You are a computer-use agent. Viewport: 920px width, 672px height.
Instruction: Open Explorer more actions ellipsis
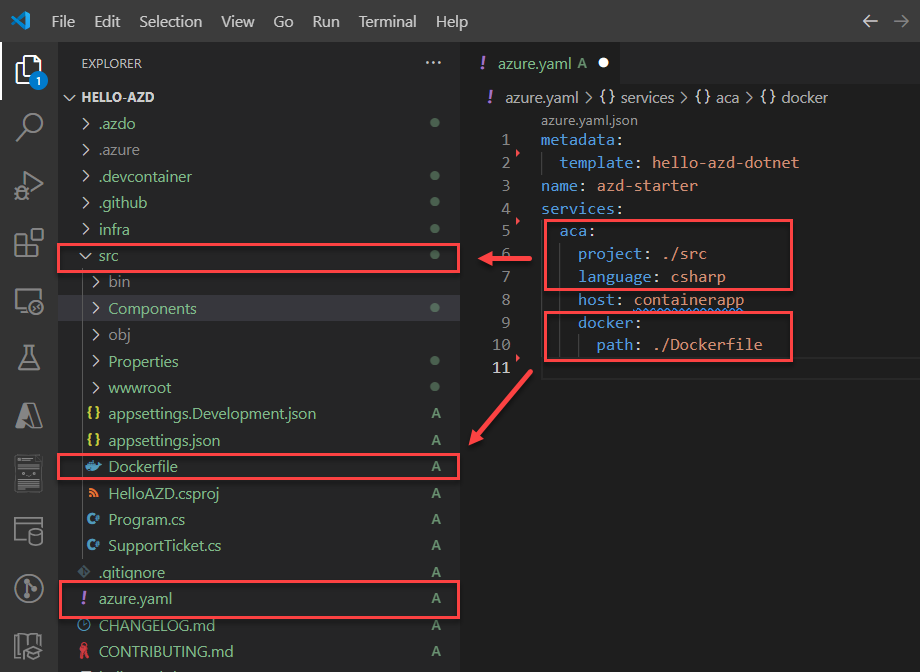(x=433, y=63)
